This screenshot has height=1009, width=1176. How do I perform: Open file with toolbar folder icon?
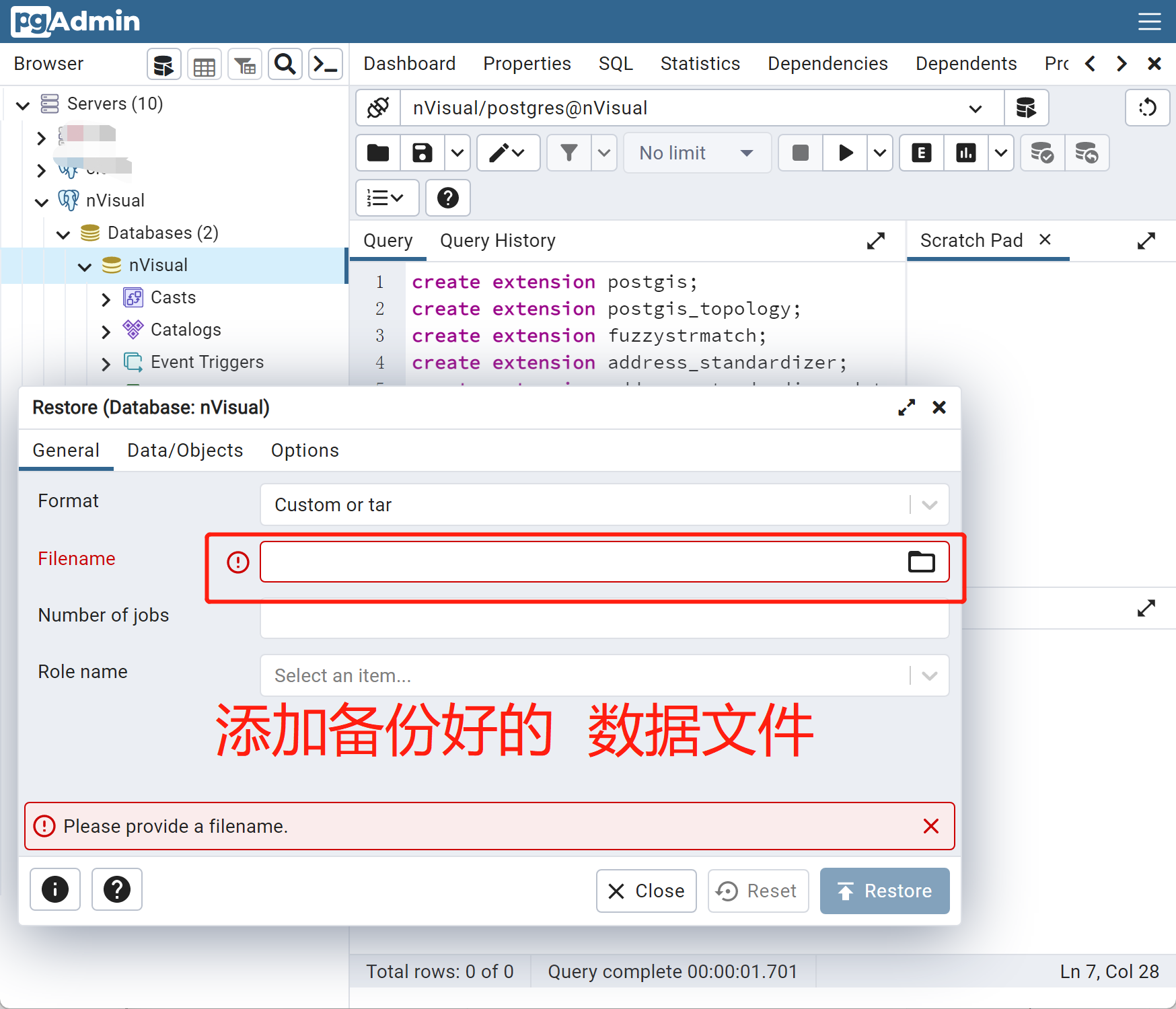pyautogui.click(x=378, y=153)
